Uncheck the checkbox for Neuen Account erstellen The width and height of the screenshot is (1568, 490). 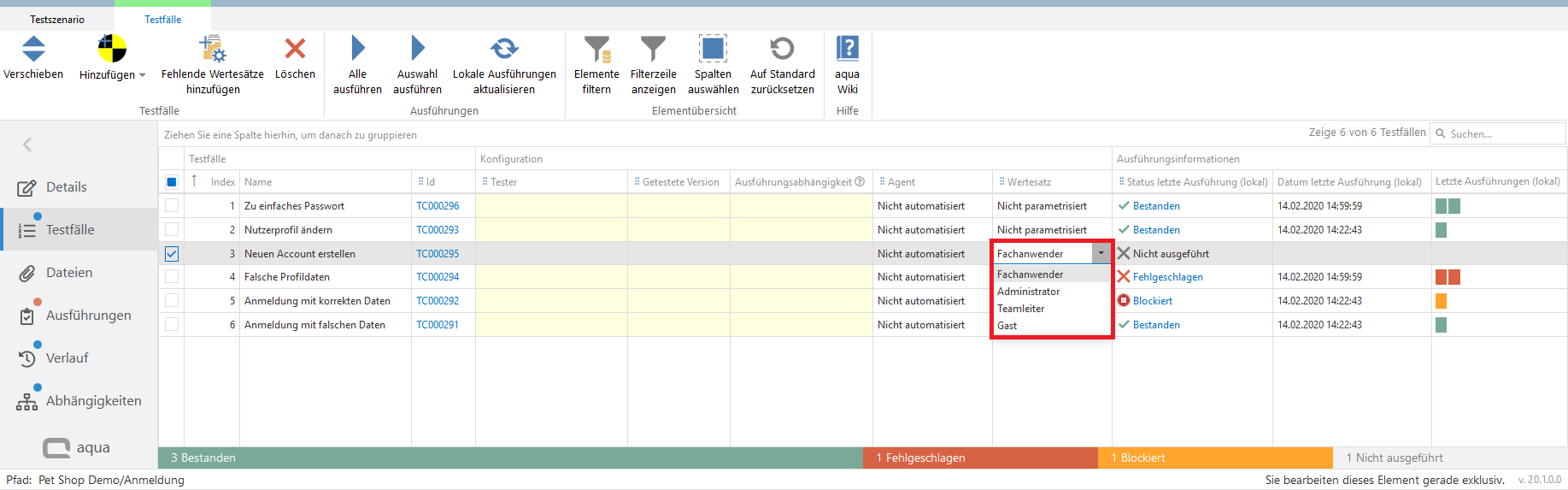pos(172,254)
